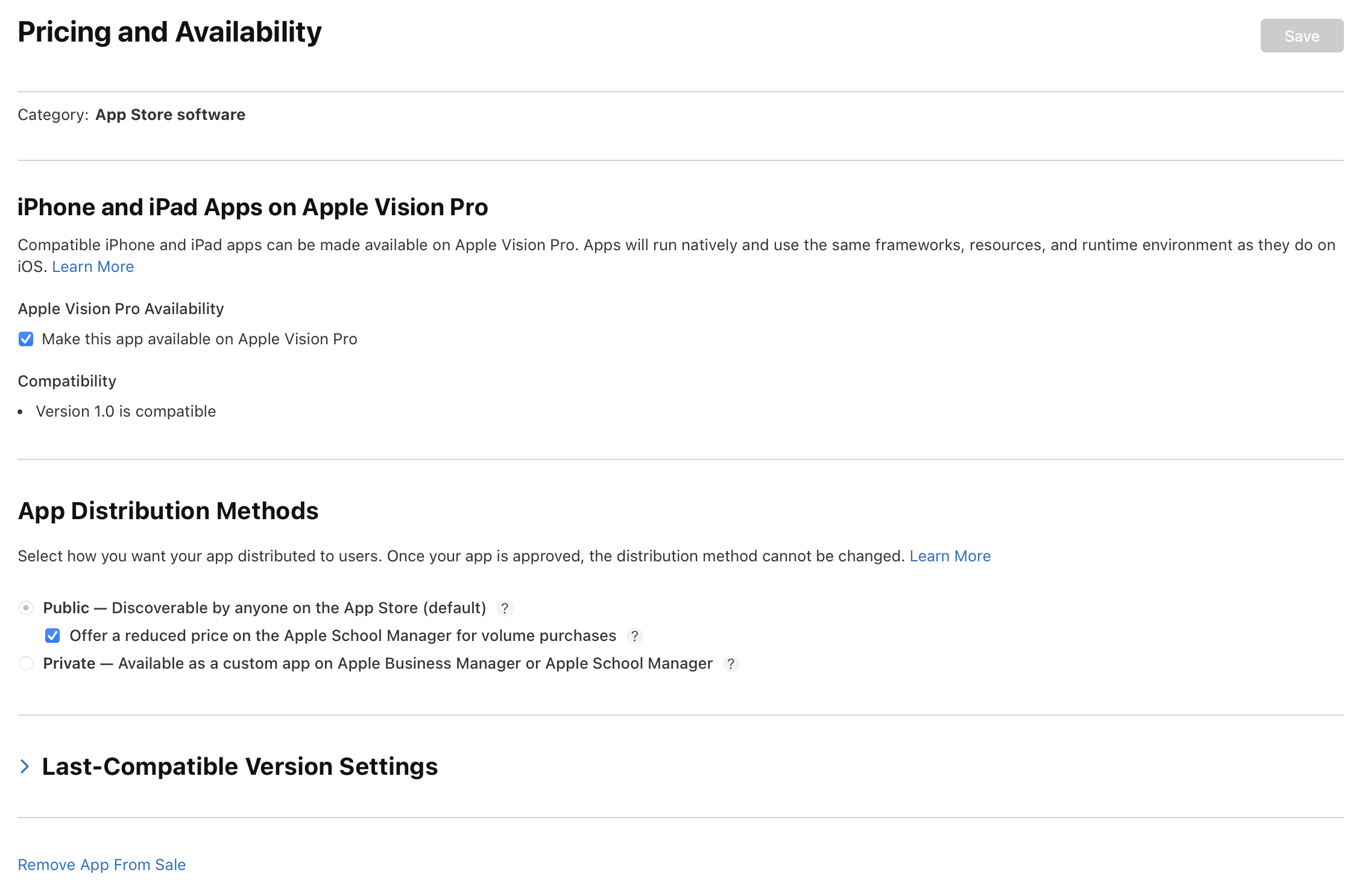Open help for the Private distribution option
Screen dimensions: 1365x896
pyautogui.click(x=731, y=664)
